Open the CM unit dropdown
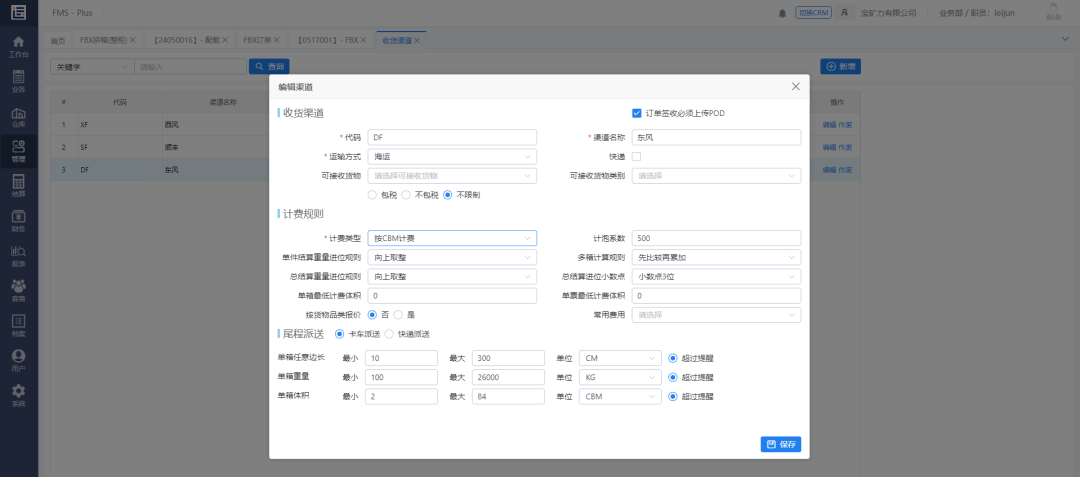This screenshot has height=477, width=1080. (x=621, y=358)
